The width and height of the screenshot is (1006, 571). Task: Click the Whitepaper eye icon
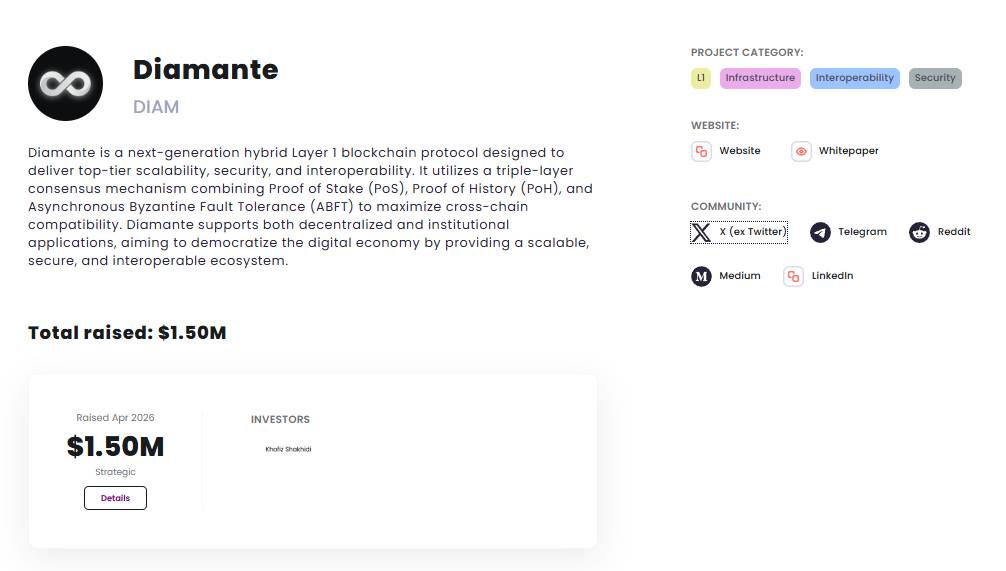pyautogui.click(x=801, y=151)
